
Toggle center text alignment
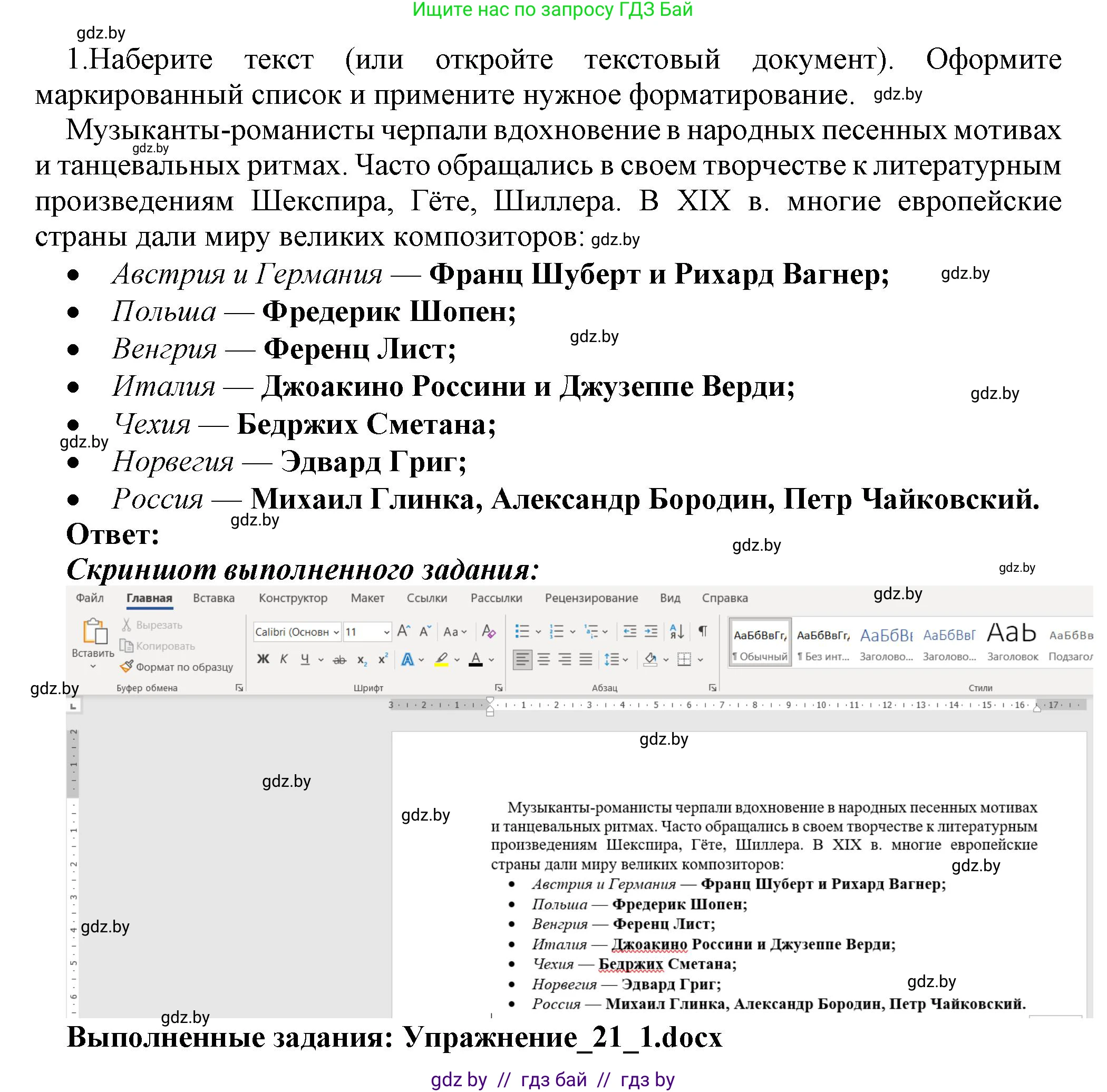coord(543,659)
